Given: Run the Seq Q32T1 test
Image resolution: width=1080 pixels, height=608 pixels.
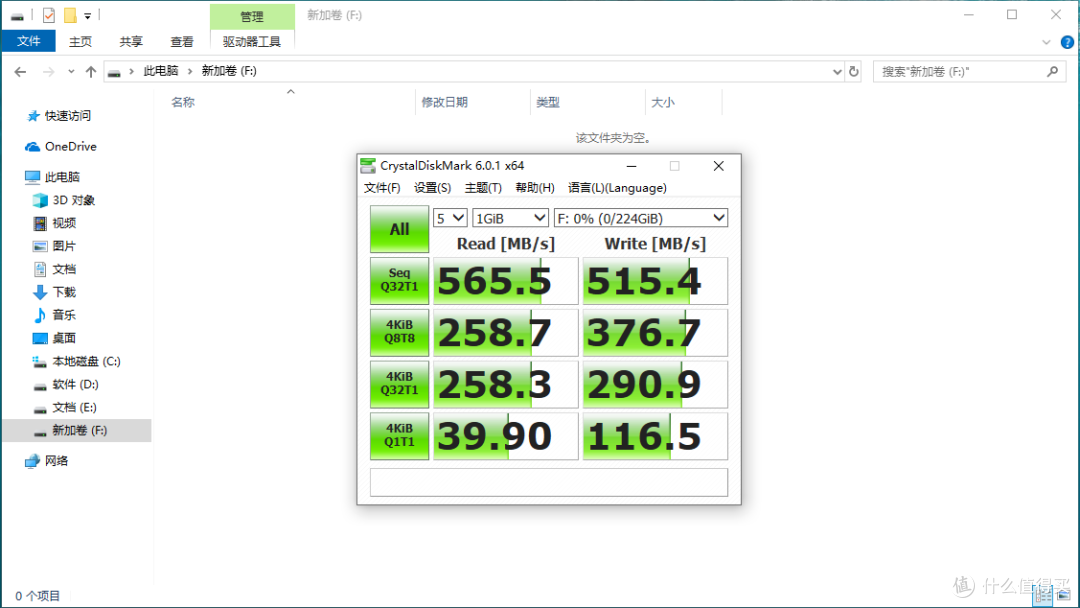Looking at the screenshot, I should [399, 281].
